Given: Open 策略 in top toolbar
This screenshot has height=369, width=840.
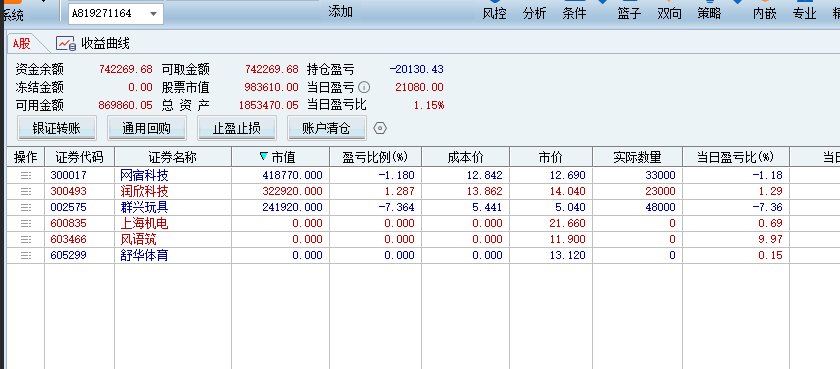Looking at the screenshot, I should [x=709, y=13].
